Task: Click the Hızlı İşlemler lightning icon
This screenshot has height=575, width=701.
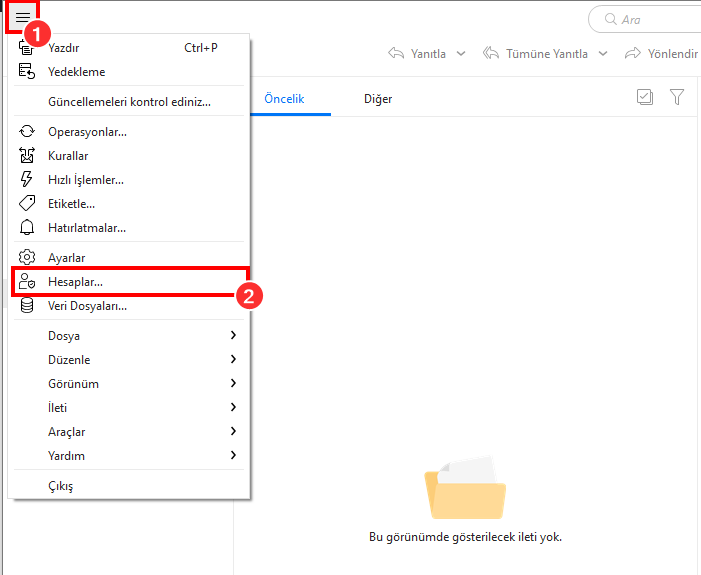Action: point(27,180)
